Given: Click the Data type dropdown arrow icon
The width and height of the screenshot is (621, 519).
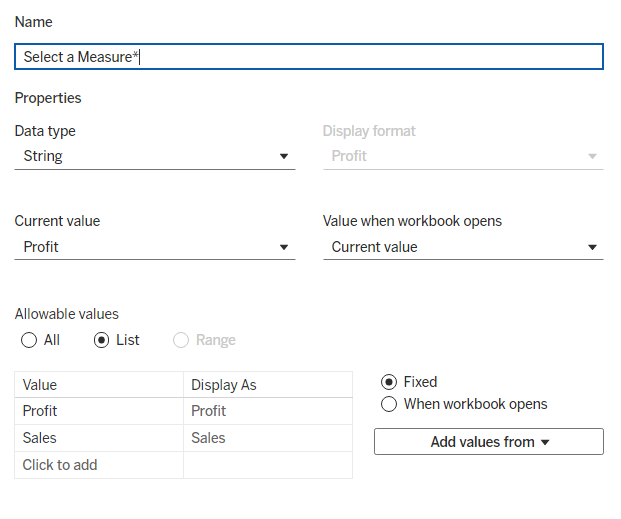Looking at the screenshot, I should click(284, 157).
